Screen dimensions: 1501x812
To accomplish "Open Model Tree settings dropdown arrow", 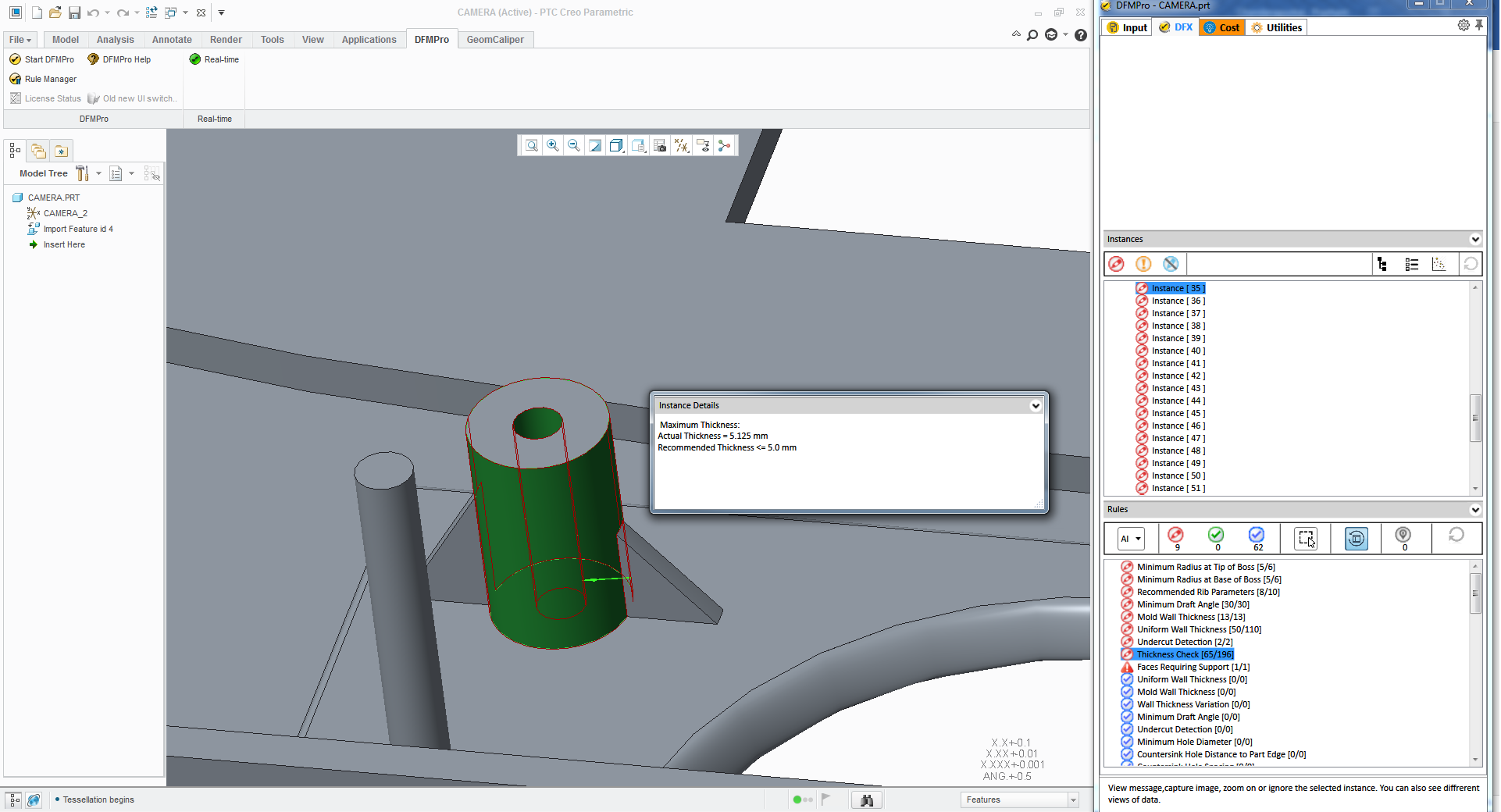I will [x=98, y=173].
